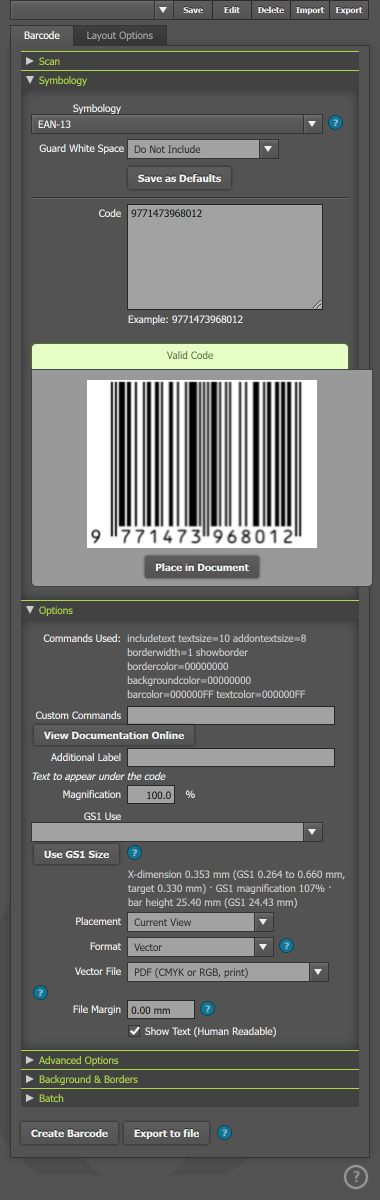
Task: Click the Commands Used text block
Action: pyautogui.click(x=217, y=666)
